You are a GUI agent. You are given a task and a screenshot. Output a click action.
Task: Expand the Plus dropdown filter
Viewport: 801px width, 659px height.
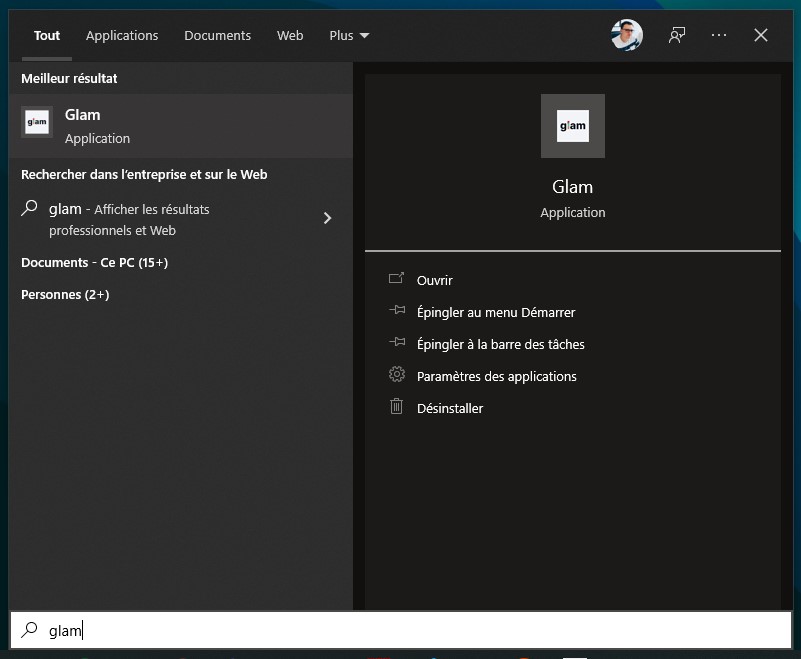click(x=349, y=35)
